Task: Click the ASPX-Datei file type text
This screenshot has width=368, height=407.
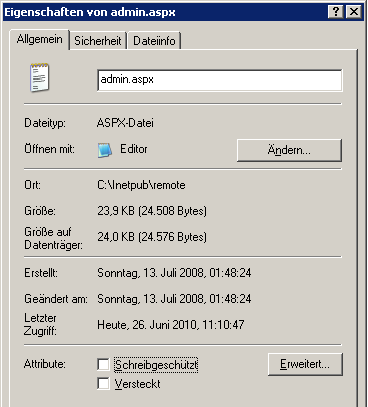Action: 125,123
